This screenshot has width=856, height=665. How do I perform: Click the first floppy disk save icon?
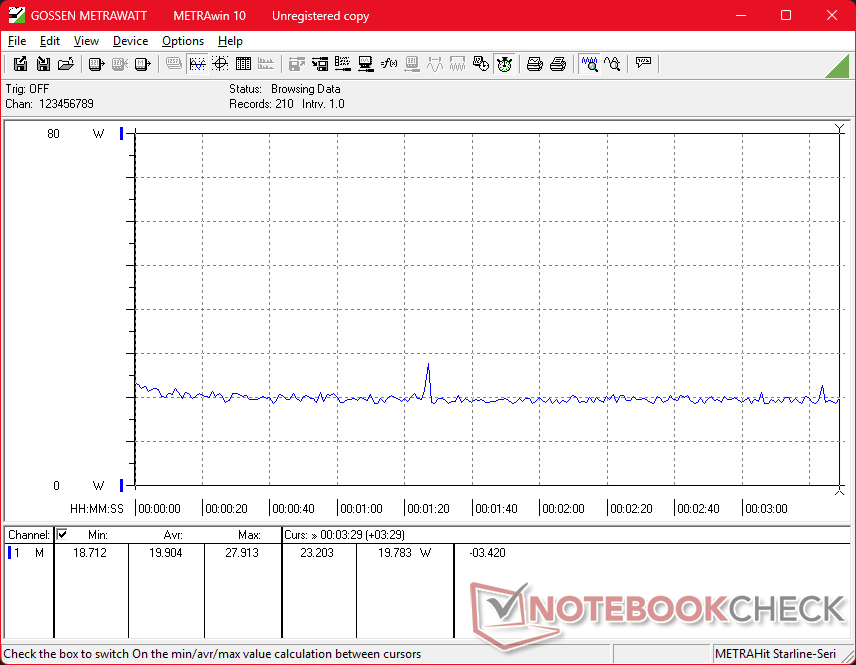20,64
